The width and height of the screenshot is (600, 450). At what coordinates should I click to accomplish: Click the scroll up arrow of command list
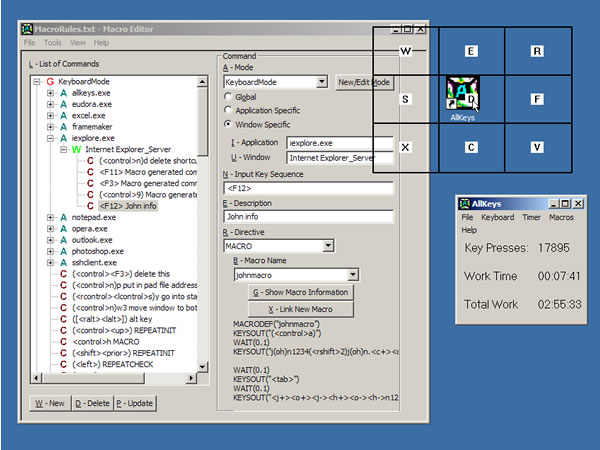coord(202,82)
